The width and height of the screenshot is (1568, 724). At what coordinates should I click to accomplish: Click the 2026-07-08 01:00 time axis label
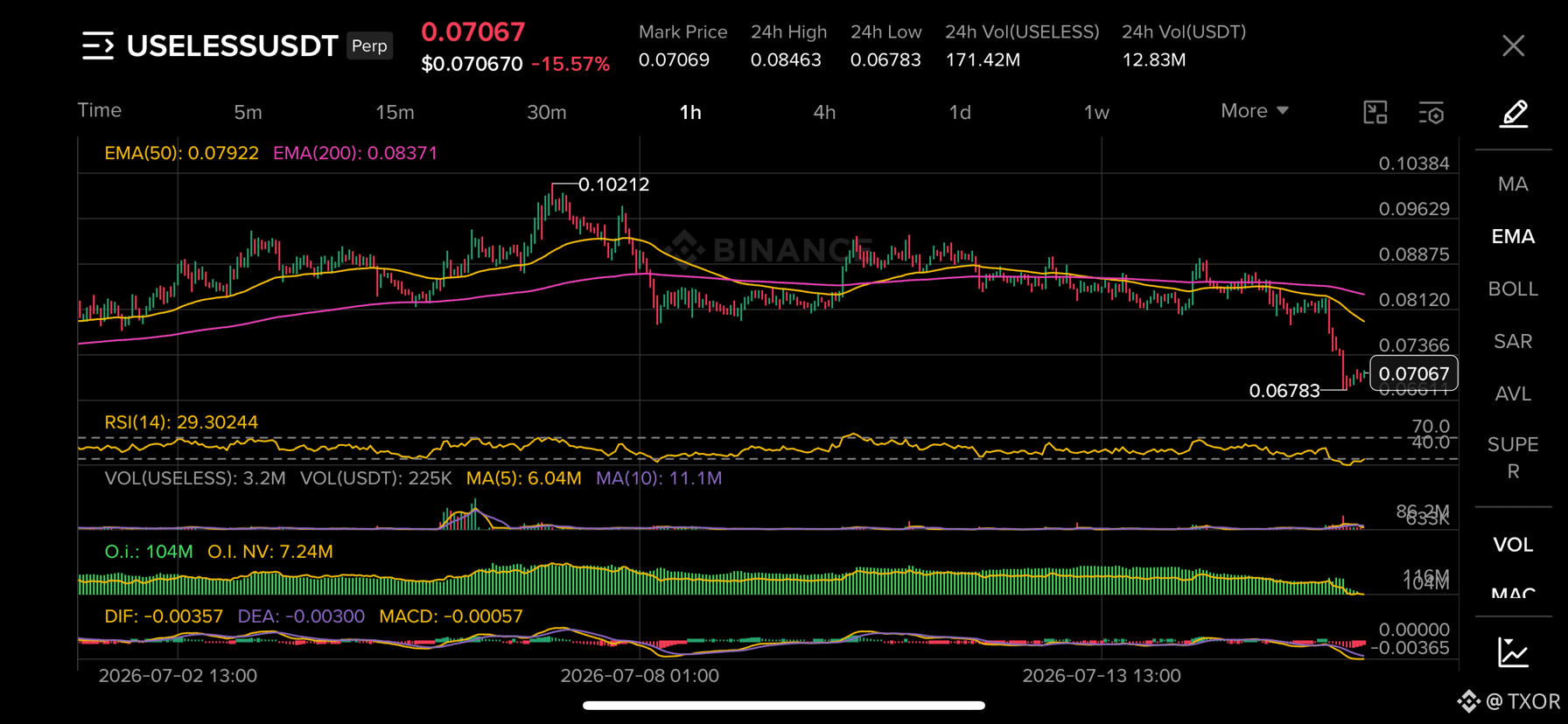[x=640, y=676]
